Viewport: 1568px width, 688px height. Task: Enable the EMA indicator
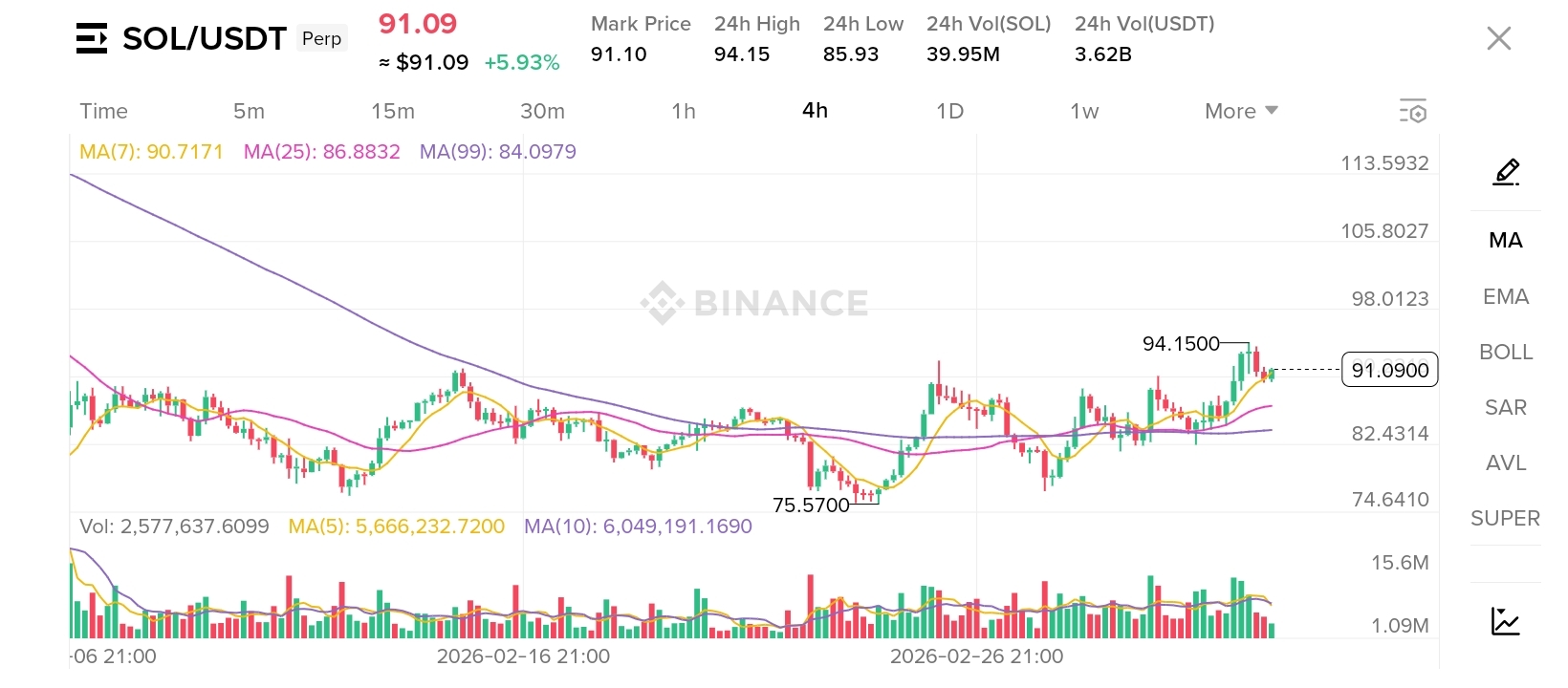(1505, 296)
